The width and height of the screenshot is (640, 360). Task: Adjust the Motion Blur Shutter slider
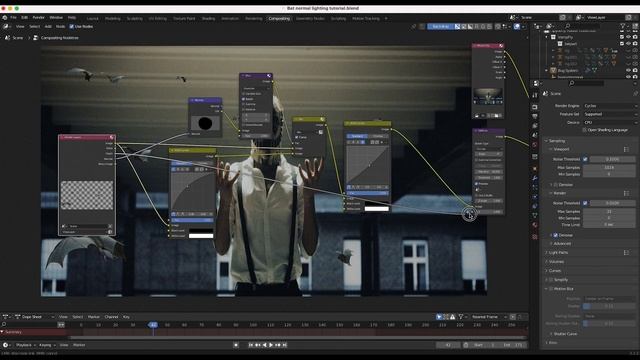609,306
